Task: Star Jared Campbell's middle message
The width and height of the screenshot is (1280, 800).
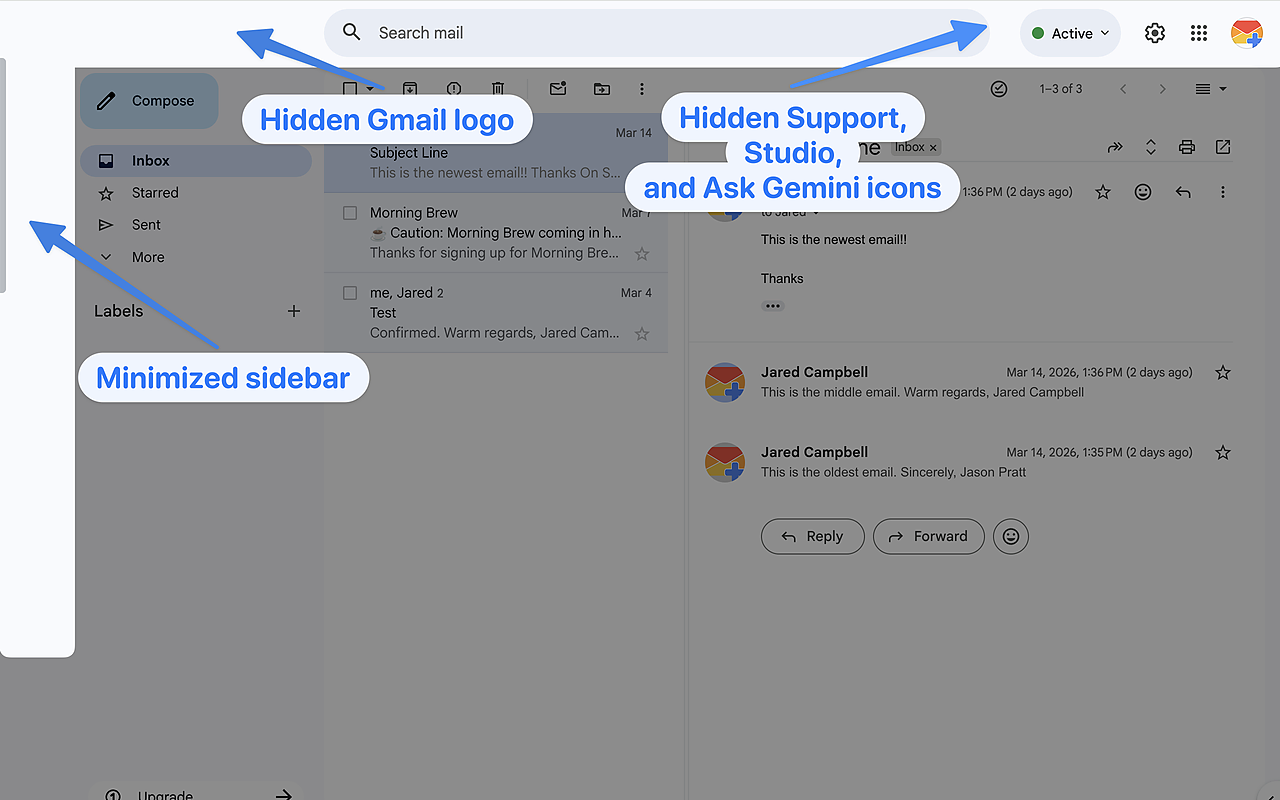Action: coord(1222,371)
